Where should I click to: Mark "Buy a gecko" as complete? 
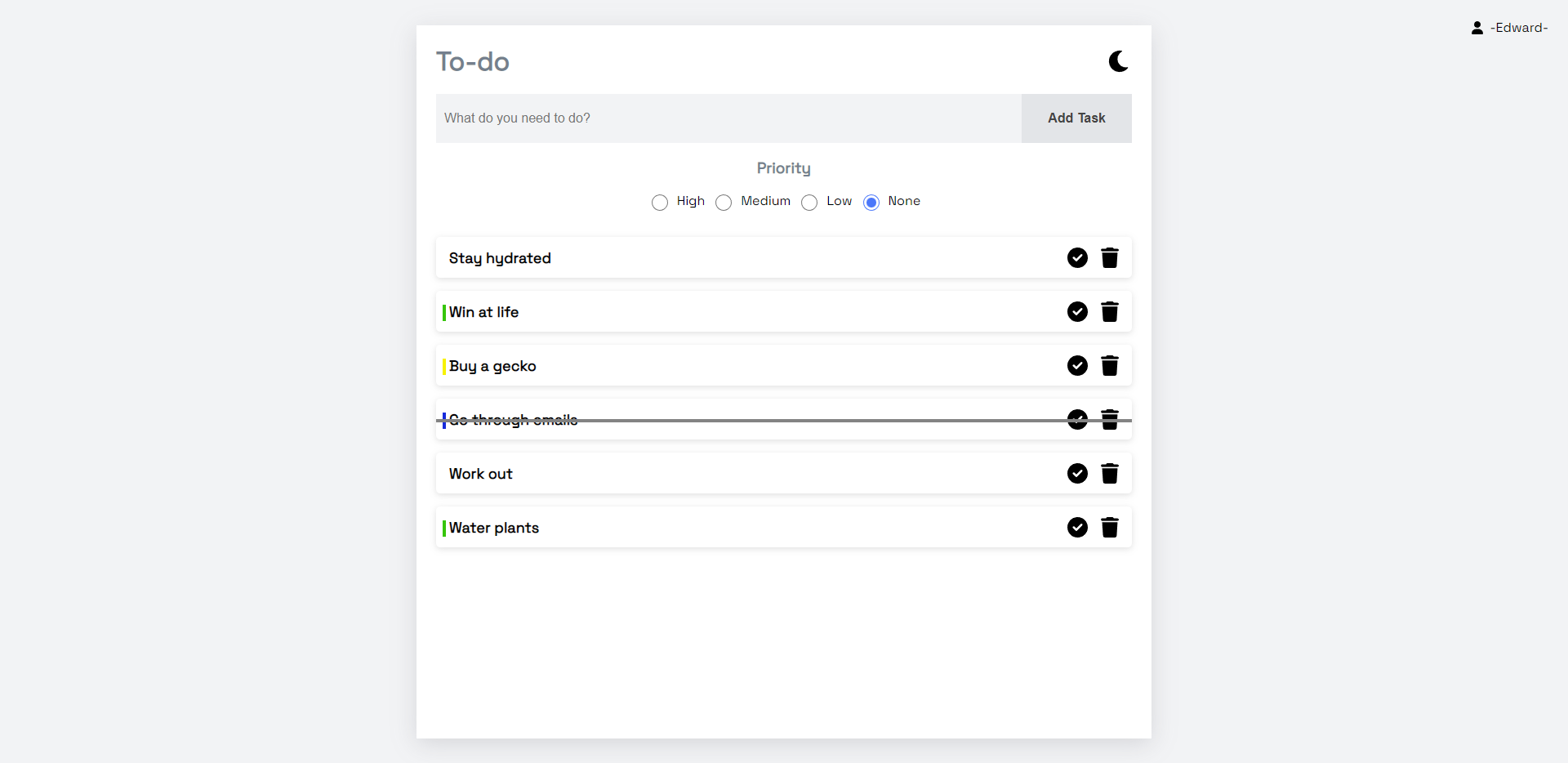pos(1077,365)
